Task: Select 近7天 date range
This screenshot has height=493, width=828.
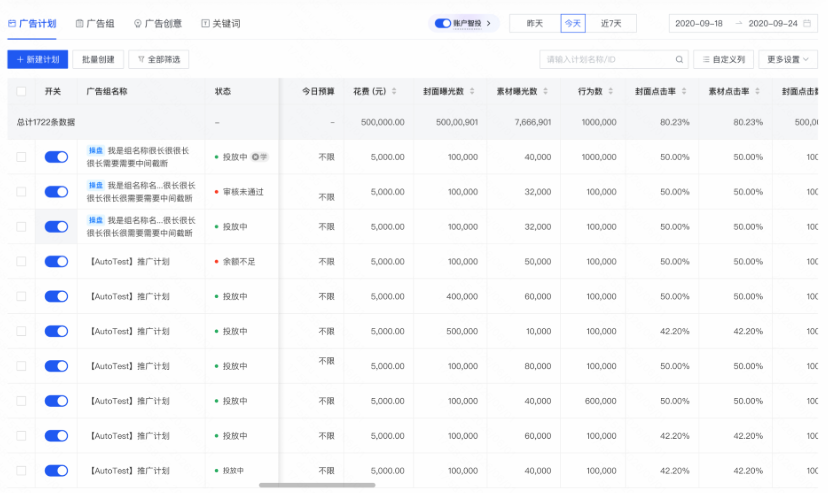Action: (x=611, y=23)
